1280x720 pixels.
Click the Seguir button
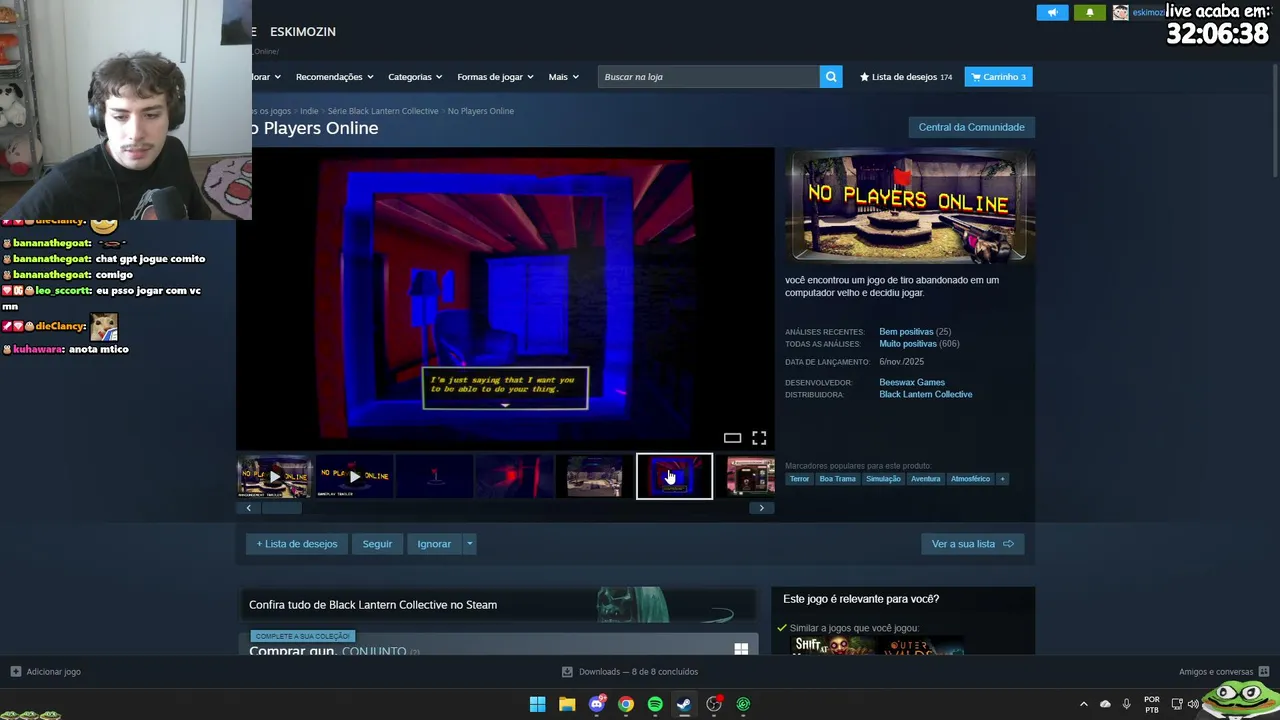click(x=377, y=544)
